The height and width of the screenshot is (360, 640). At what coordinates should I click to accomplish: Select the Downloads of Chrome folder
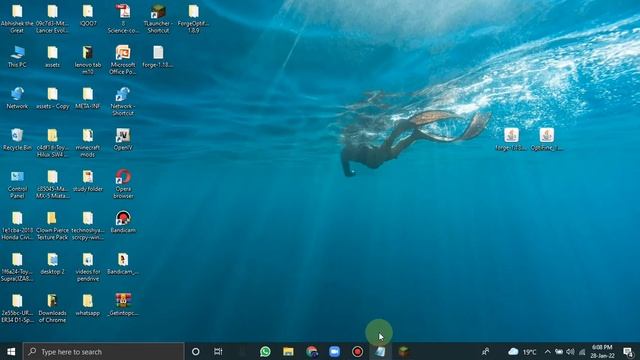pos(52,308)
